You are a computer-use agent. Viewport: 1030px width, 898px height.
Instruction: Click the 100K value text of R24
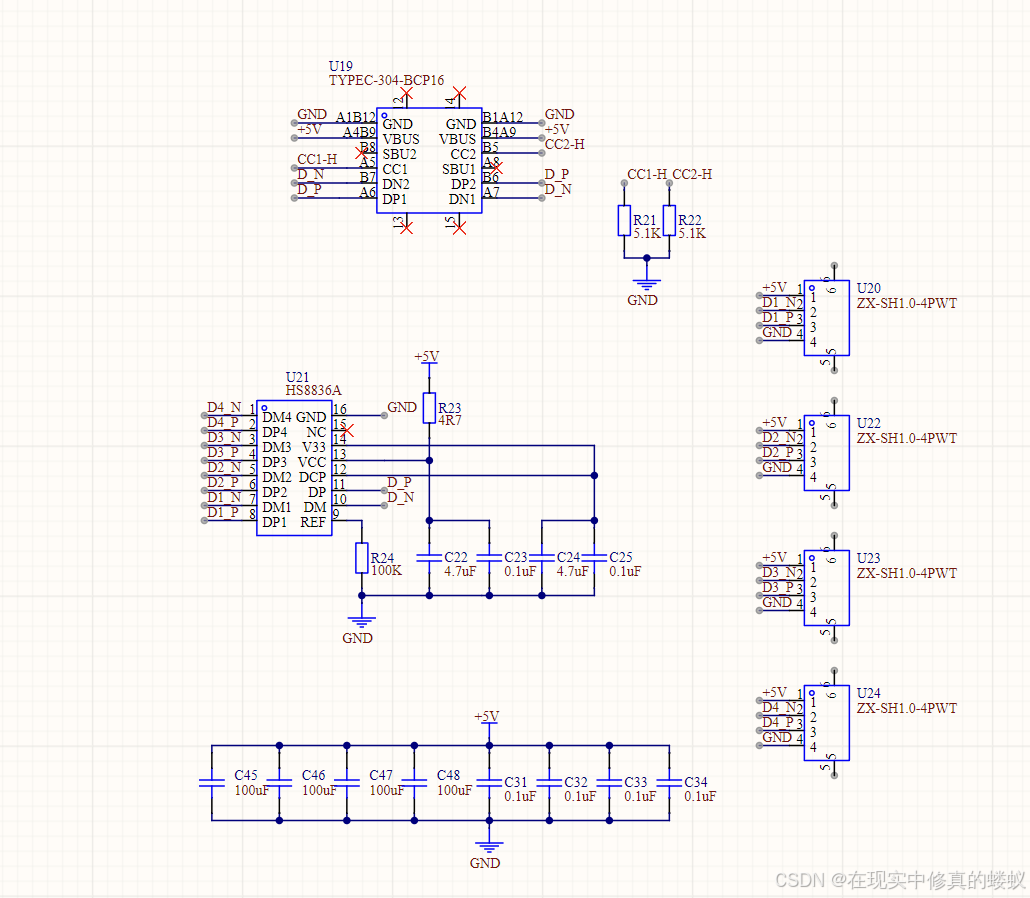point(386,570)
